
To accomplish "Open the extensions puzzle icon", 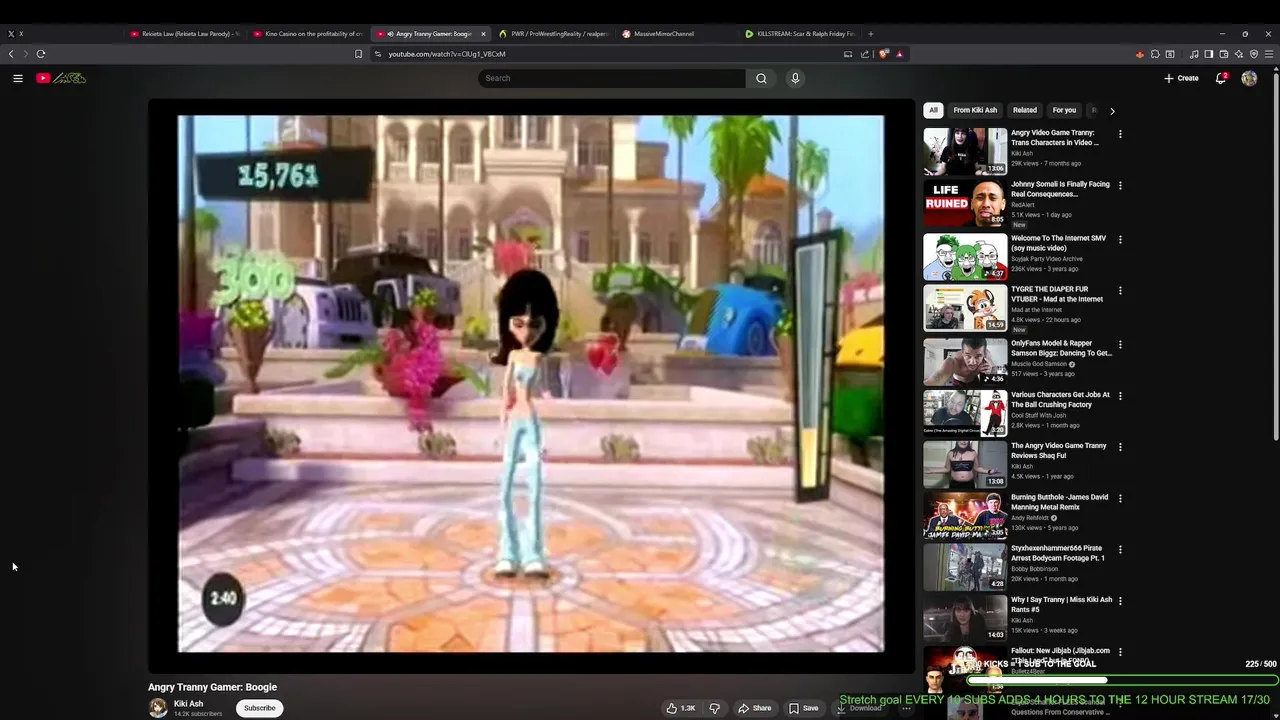I will click(x=1155, y=54).
